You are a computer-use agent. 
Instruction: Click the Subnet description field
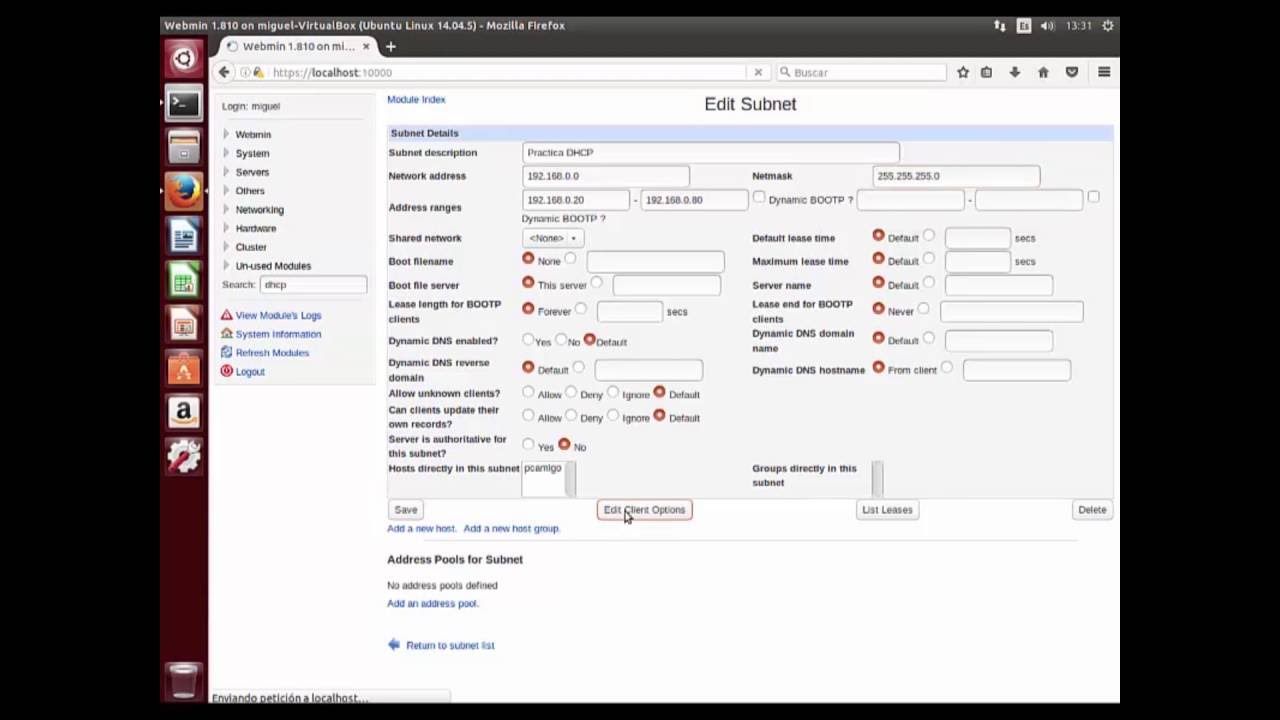pyautogui.click(x=711, y=153)
